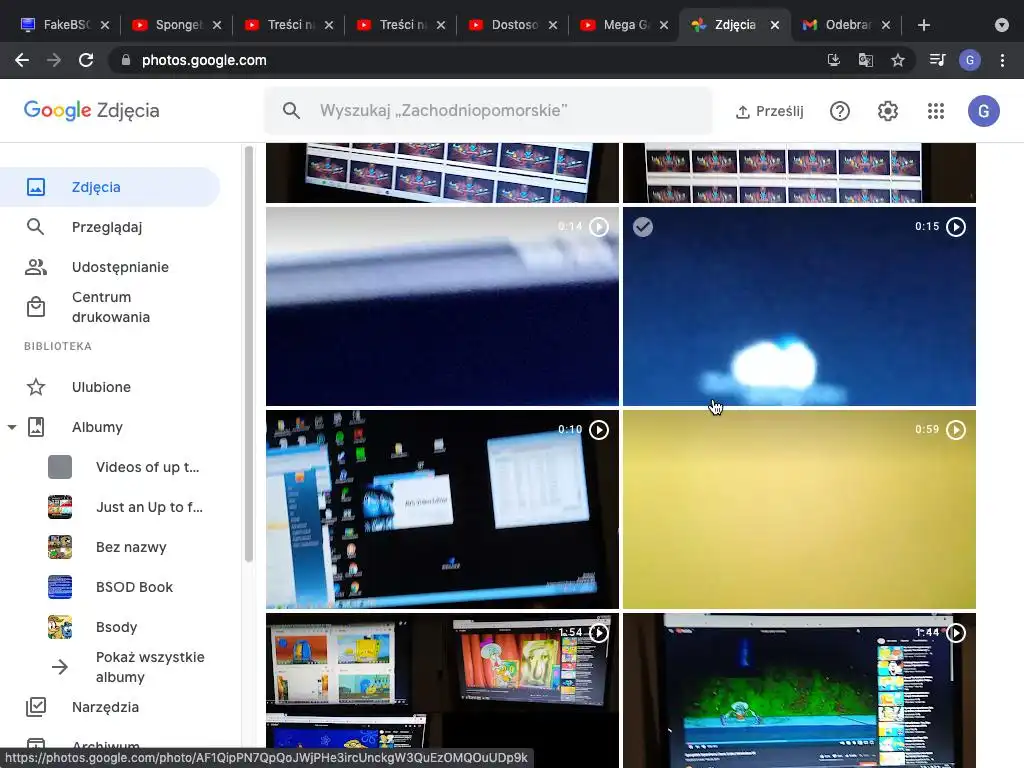Image resolution: width=1024 pixels, height=768 pixels.
Task: Switch to the FakeBSOD browser tab
Action: pos(64,25)
